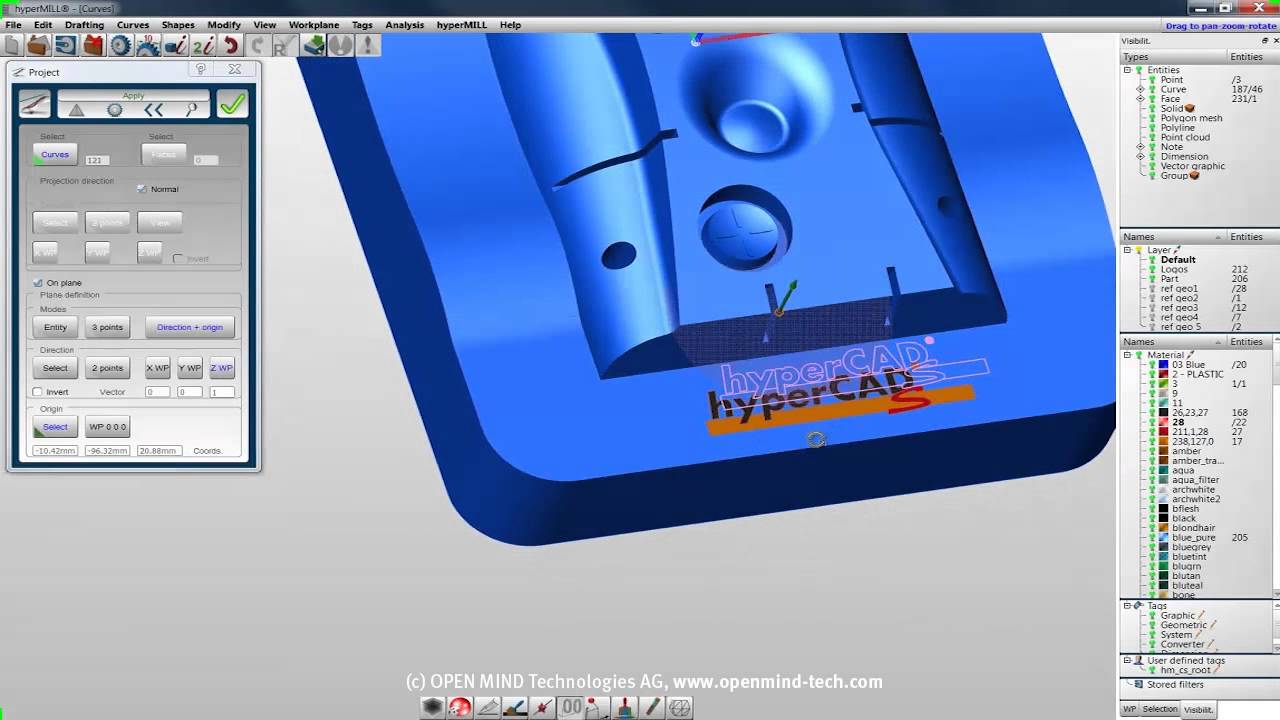Click the WP 0 0 0 origin button

pyautogui.click(x=107, y=427)
